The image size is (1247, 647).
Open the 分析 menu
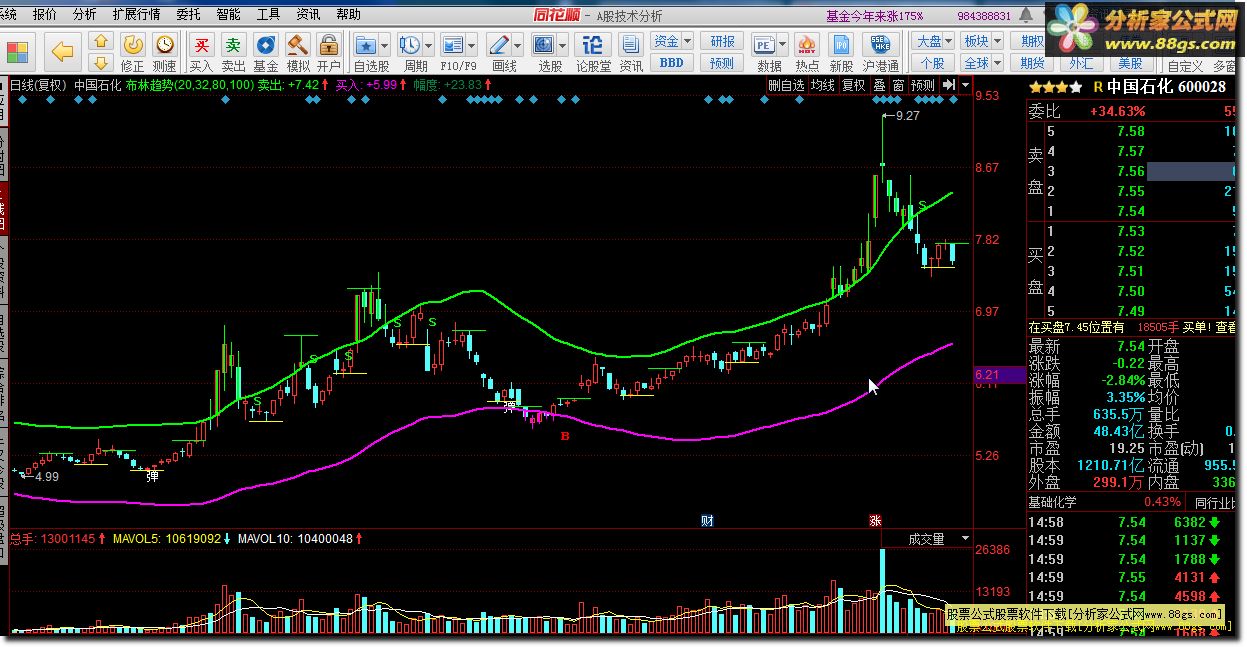(85, 15)
